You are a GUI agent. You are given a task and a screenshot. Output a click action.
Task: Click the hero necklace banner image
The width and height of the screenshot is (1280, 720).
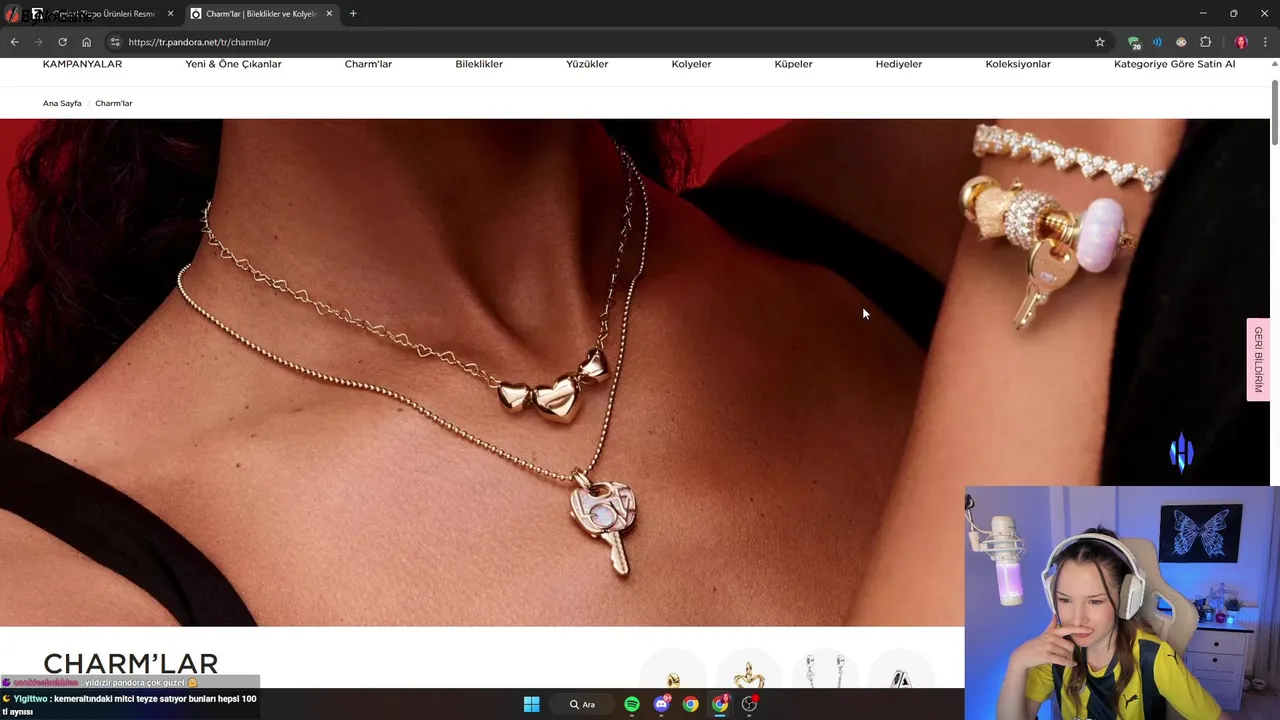[x=634, y=372]
